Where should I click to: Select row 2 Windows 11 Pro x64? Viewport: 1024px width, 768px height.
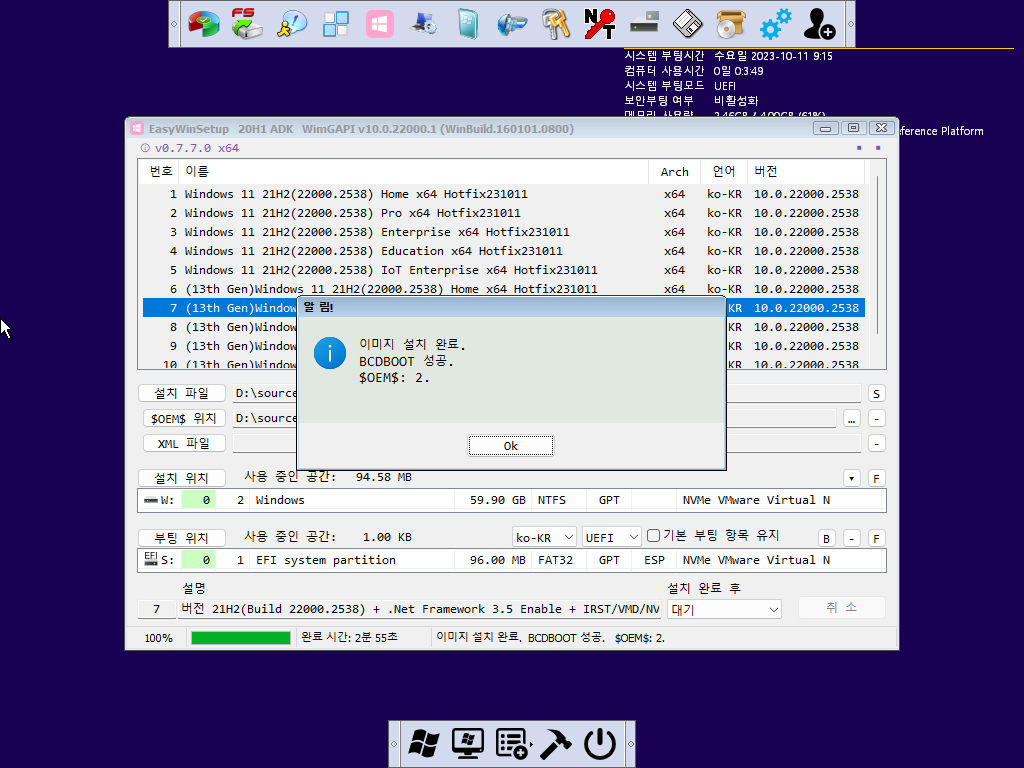click(504, 213)
